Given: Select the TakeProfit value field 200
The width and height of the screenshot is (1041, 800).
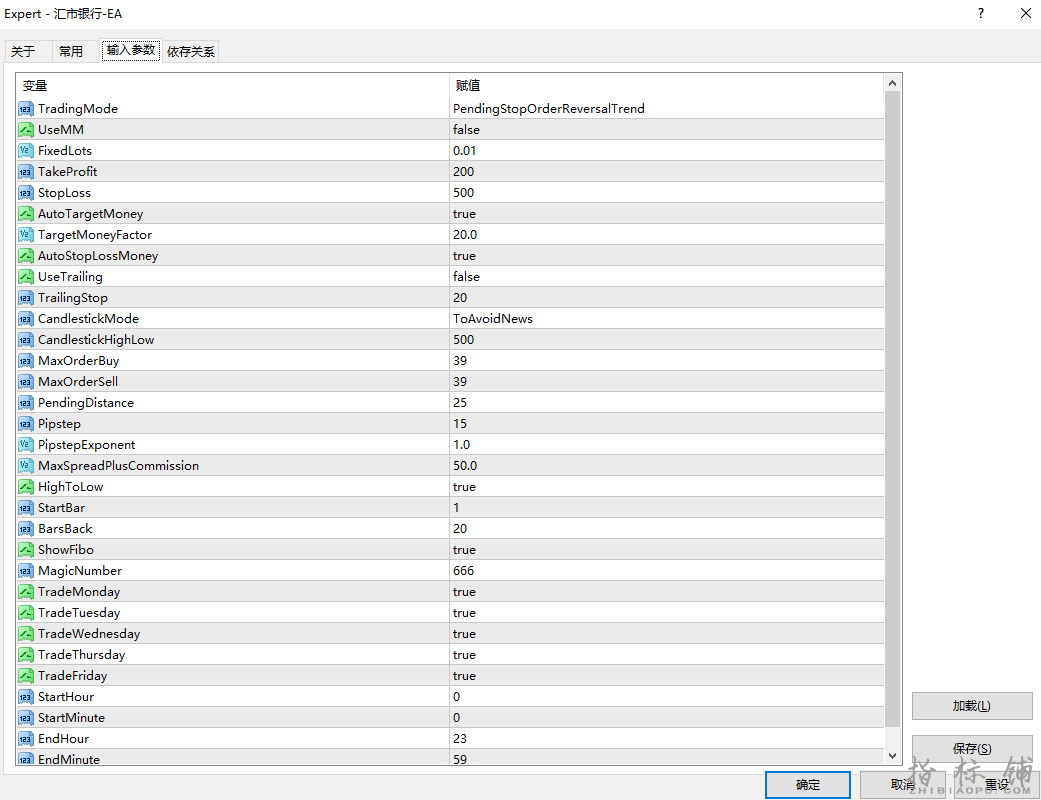Looking at the screenshot, I should [x=464, y=172].
